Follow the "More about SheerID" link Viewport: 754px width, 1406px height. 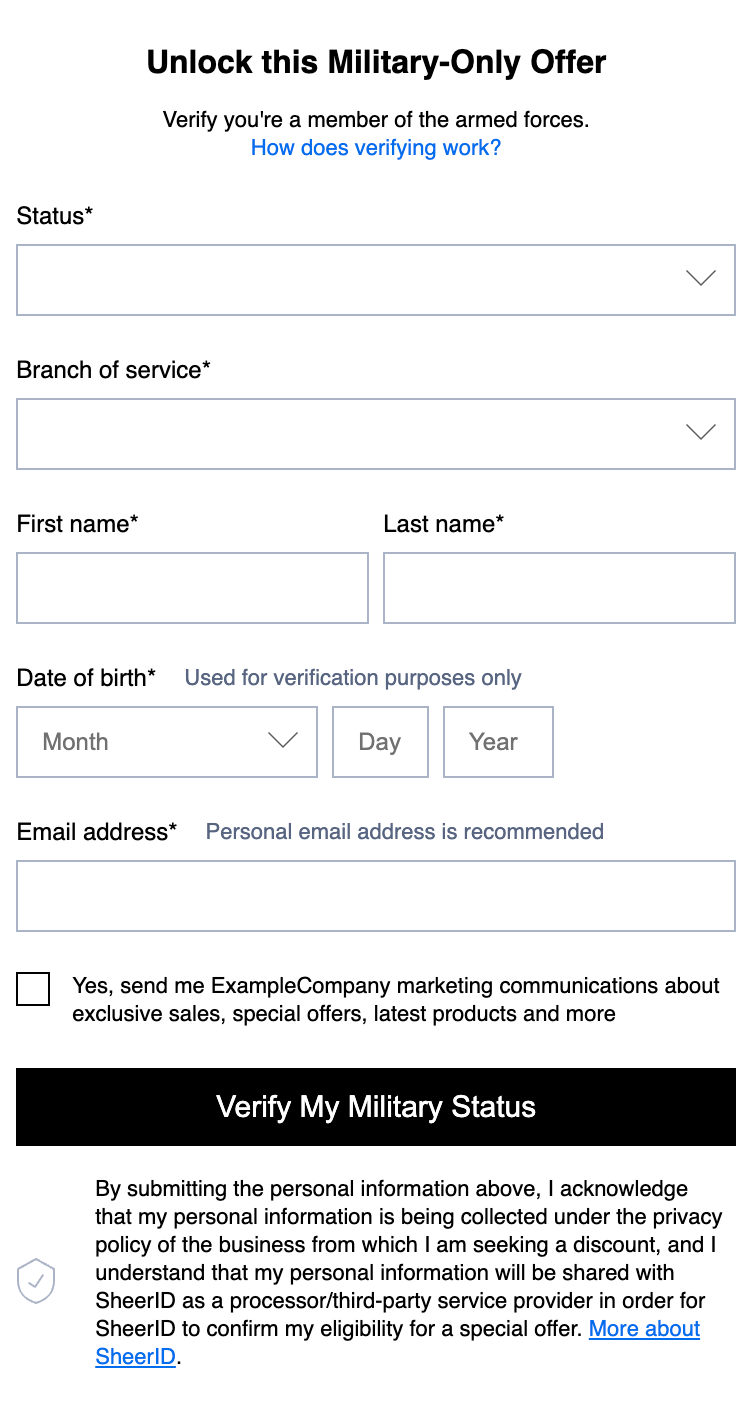pyautogui.click(x=644, y=1329)
